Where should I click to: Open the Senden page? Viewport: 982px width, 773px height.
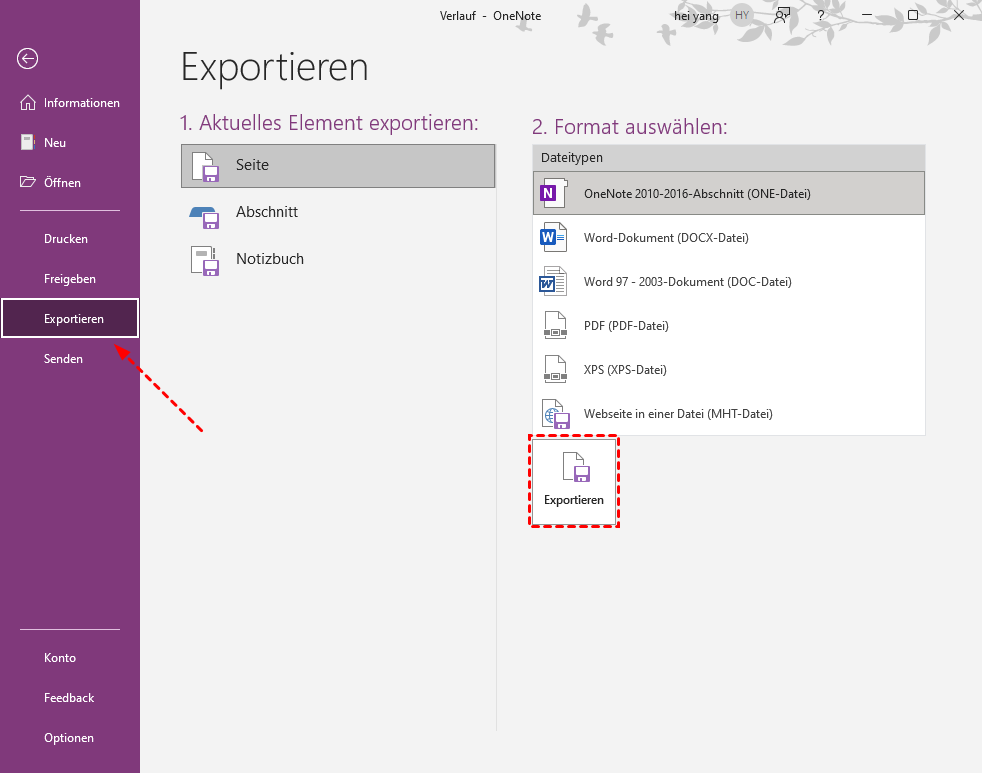(x=70, y=359)
